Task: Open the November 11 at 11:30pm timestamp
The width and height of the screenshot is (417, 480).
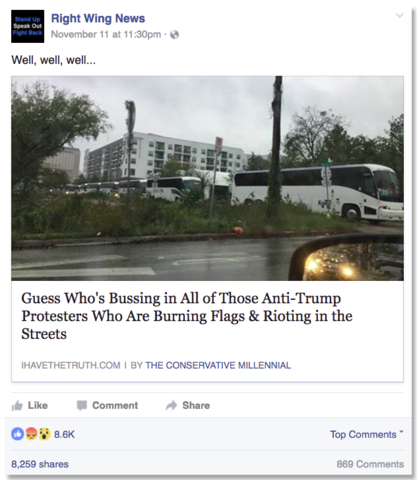Action: tap(106, 34)
